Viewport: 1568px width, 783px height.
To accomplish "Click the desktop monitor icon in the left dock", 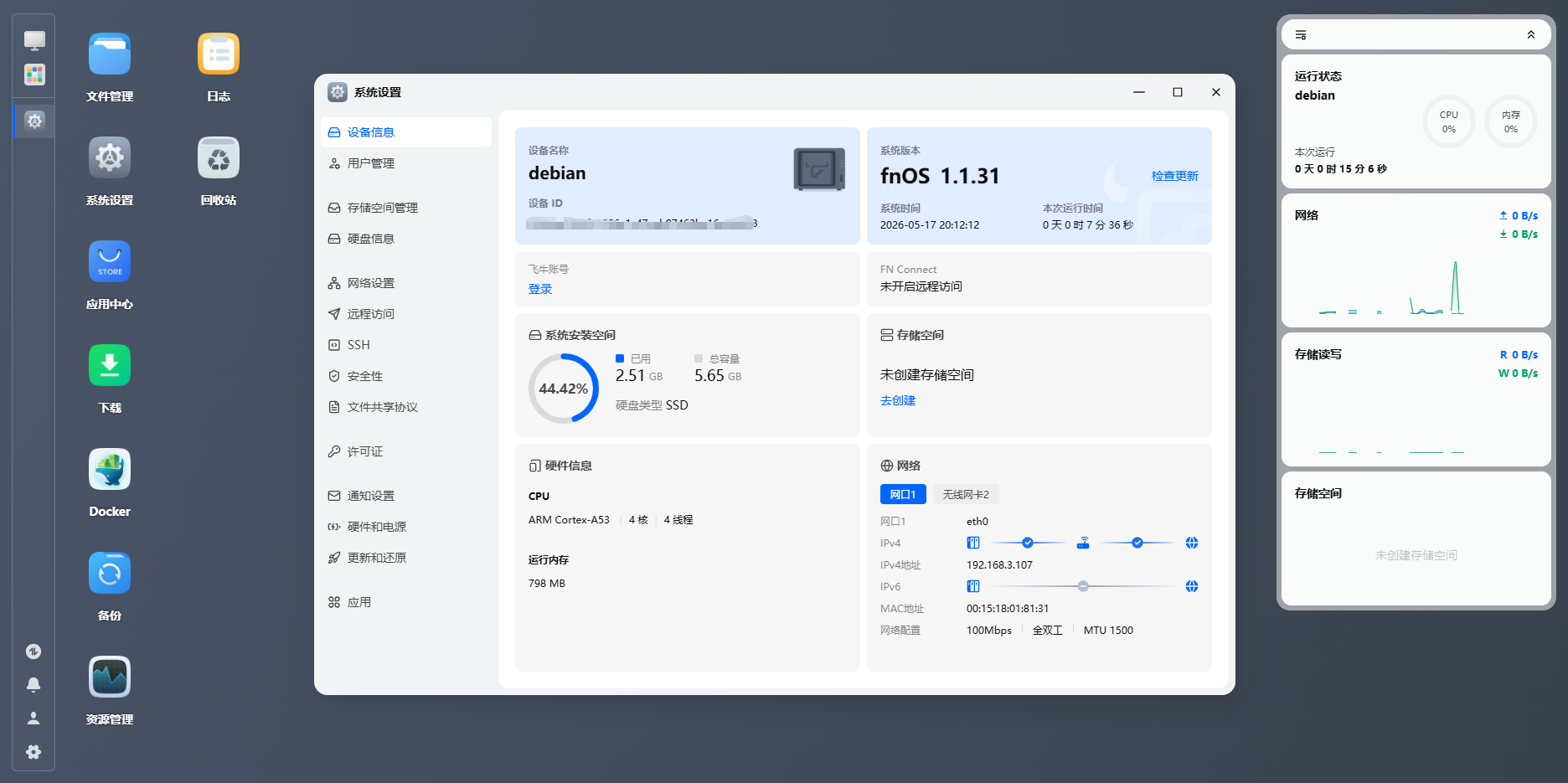I will point(34,40).
